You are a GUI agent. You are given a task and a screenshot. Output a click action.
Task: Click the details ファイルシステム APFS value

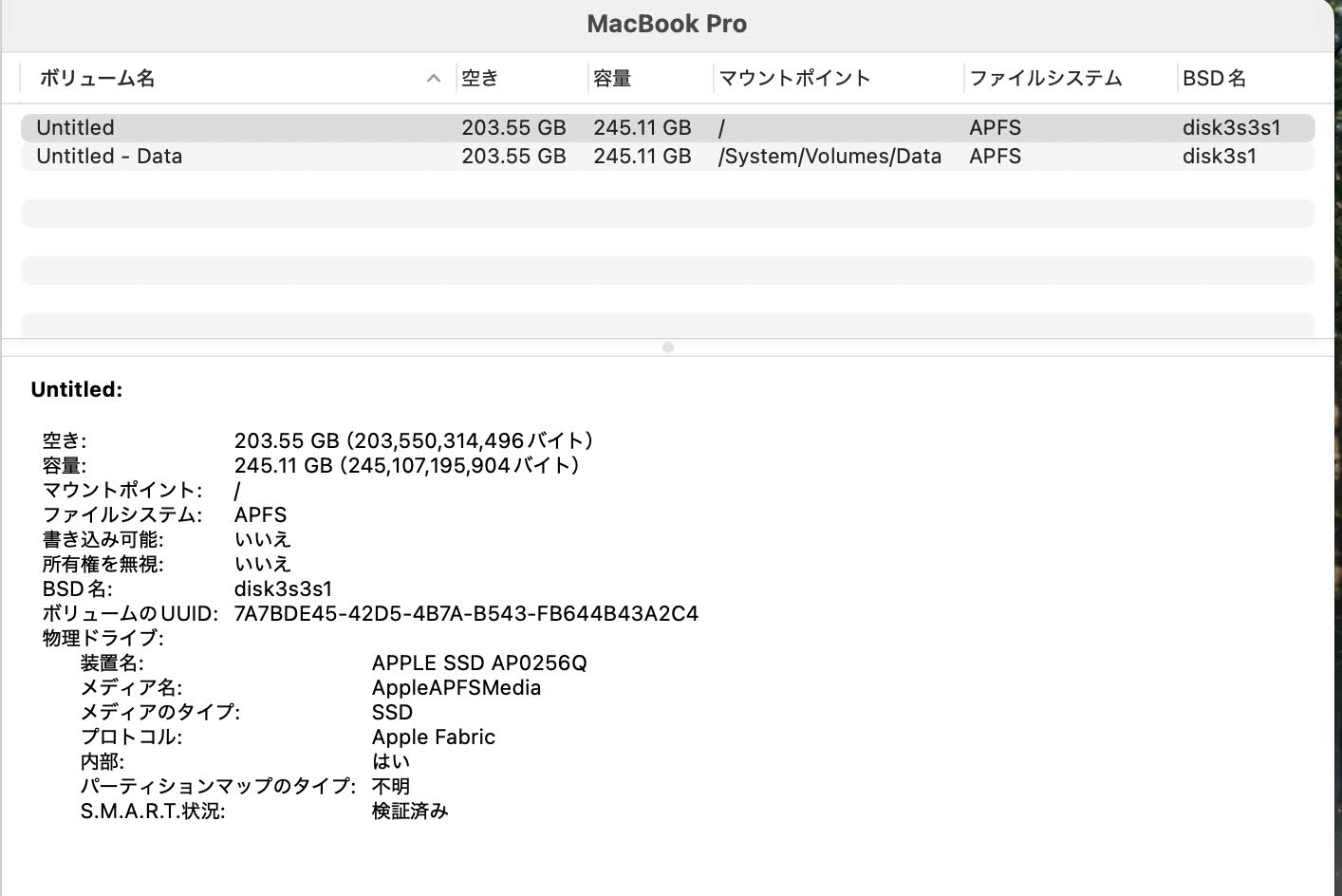260,514
